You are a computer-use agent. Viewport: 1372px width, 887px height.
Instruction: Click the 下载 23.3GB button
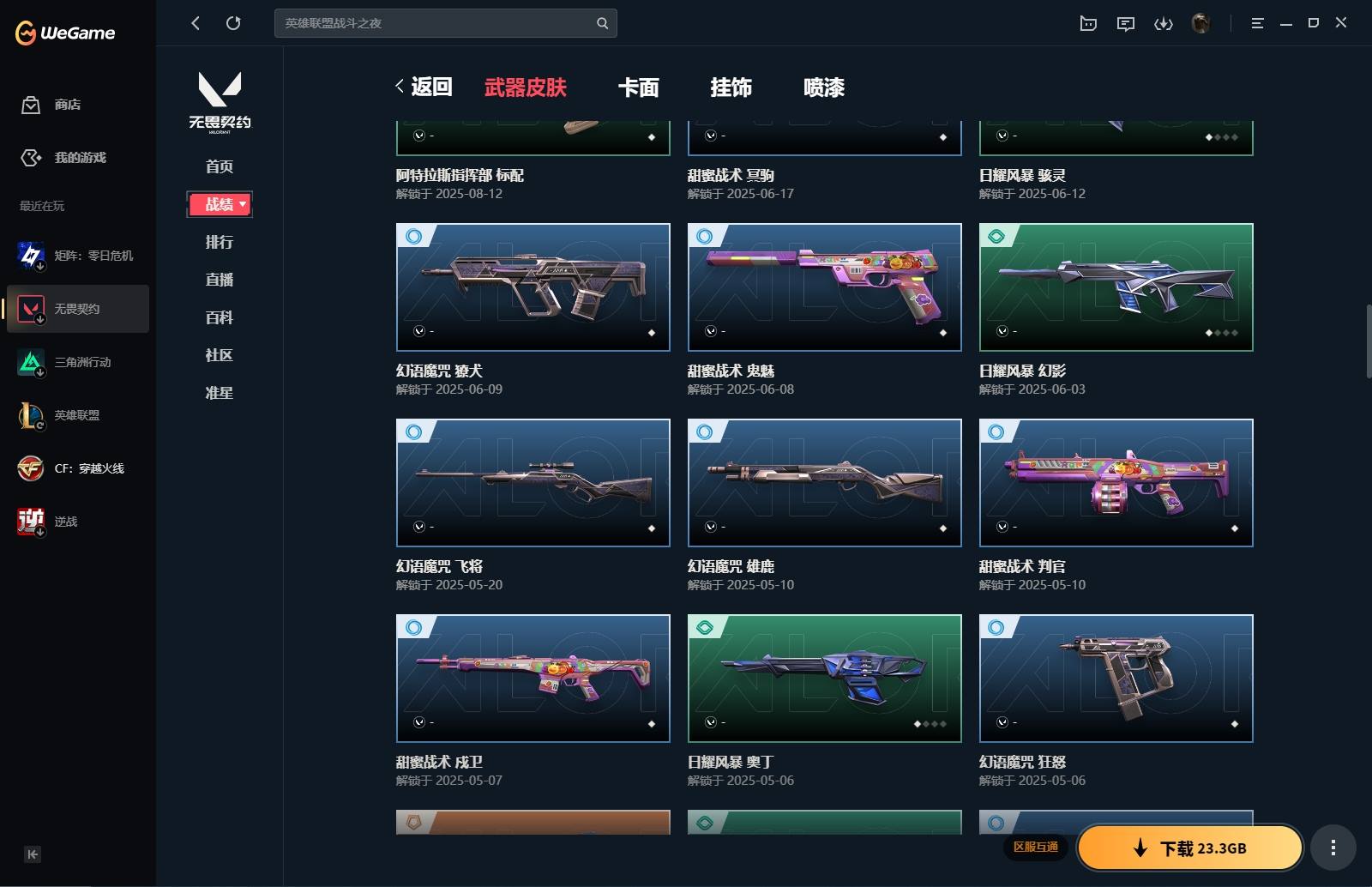[1190, 848]
